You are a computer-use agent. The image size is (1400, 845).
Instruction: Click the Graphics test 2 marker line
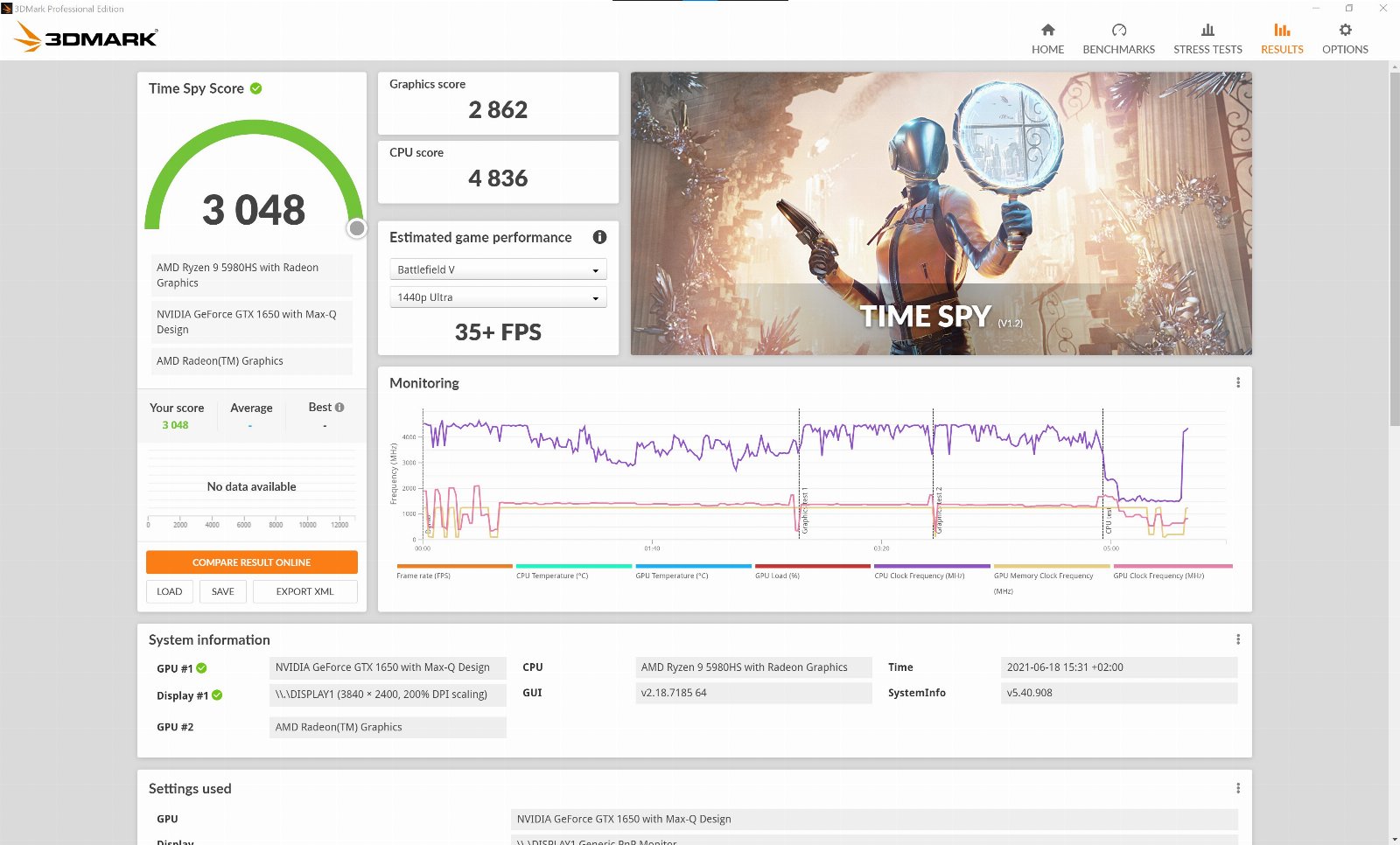[x=934, y=472]
